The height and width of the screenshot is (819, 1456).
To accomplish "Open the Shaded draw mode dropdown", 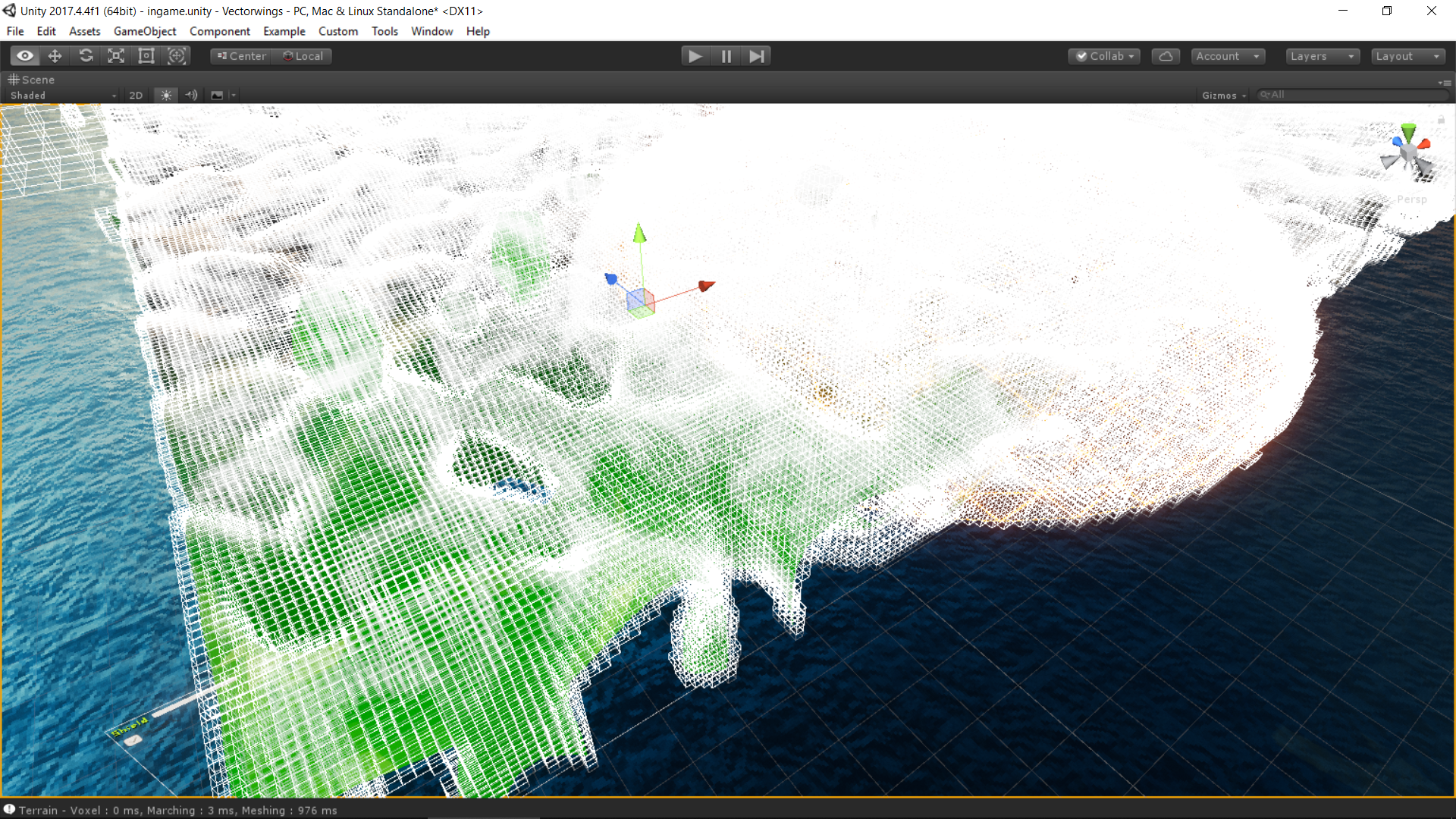I will click(62, 96).
